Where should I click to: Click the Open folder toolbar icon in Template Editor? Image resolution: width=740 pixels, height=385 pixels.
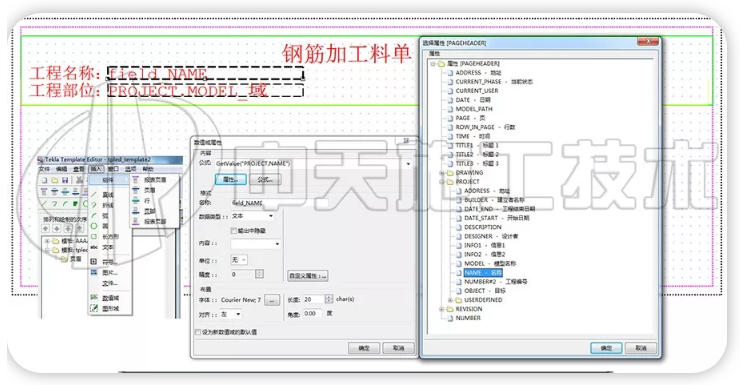55,180
